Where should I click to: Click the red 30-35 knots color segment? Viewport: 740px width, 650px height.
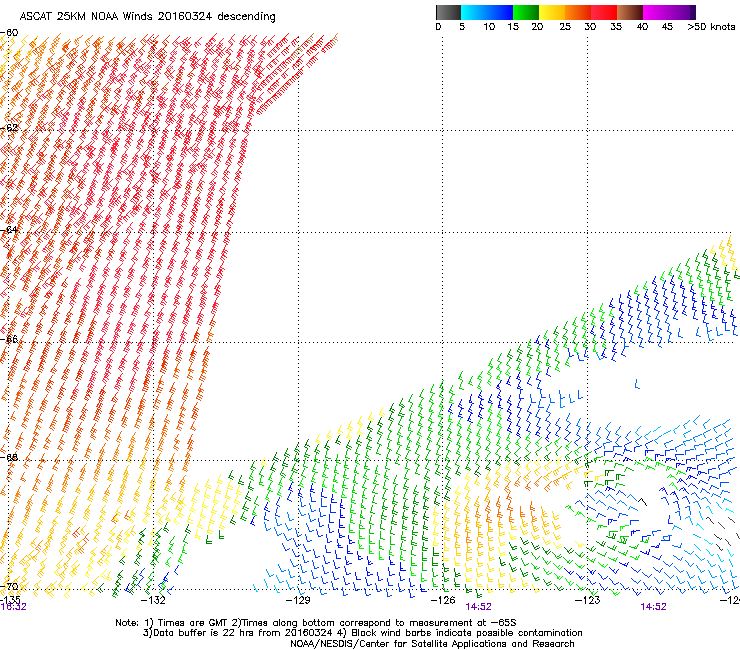604,12
